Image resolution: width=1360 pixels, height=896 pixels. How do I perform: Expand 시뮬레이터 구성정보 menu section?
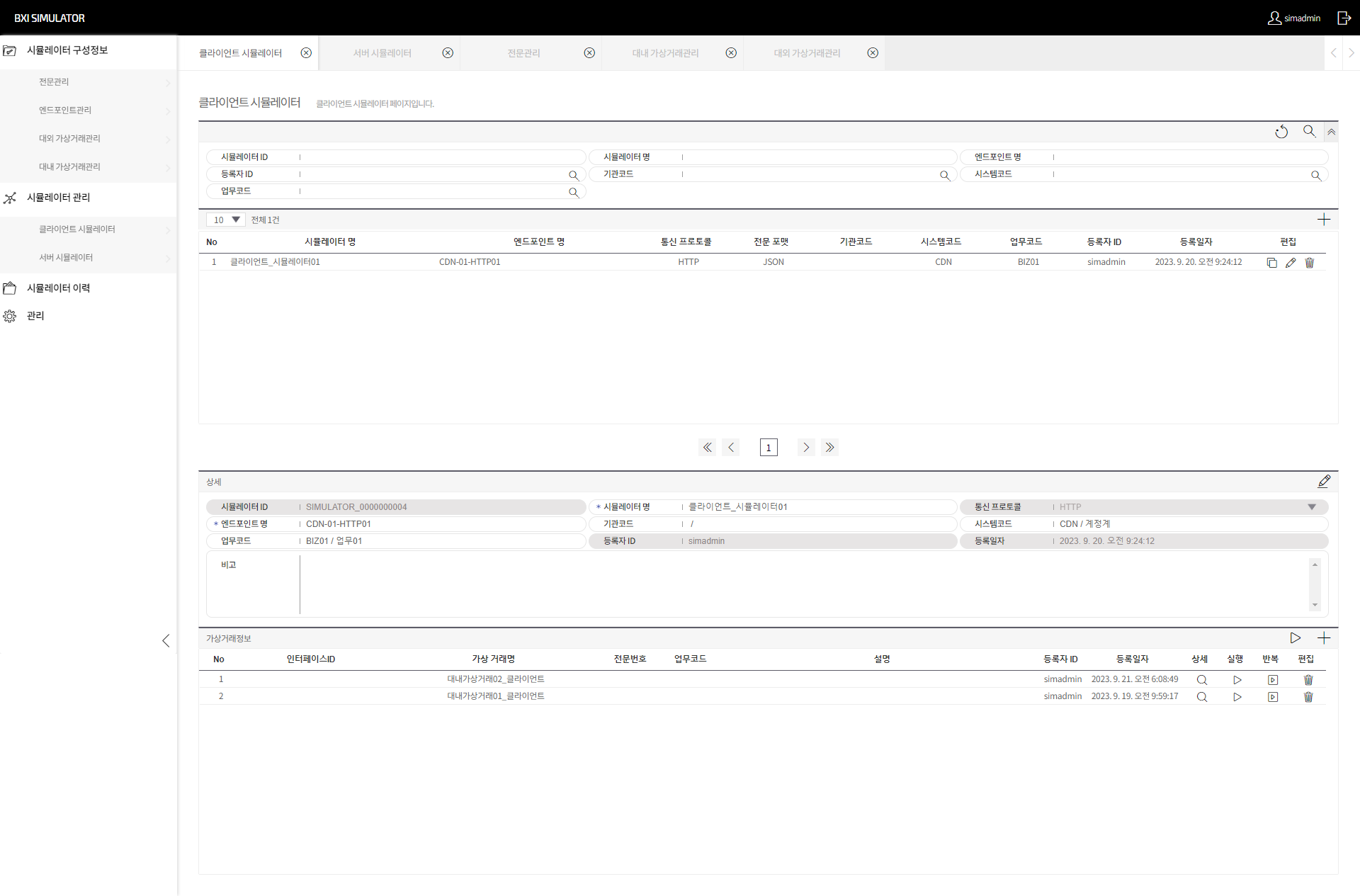click(x=88, y=50)
